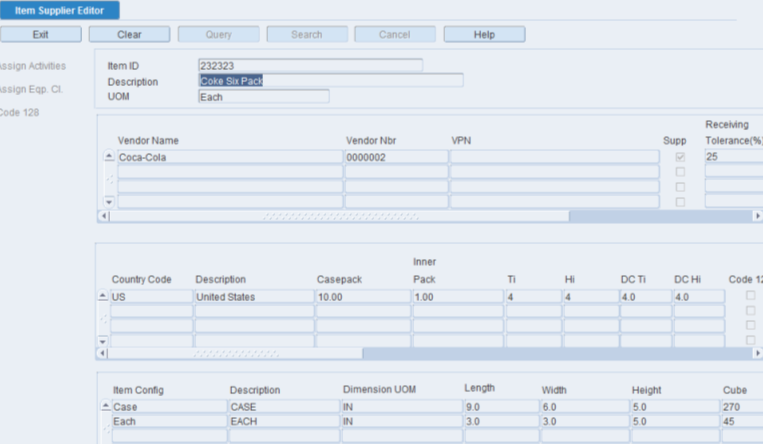The width and height of the screenshot is (764, 445).
Task: Open the Help button
Action: click(484, 35)
